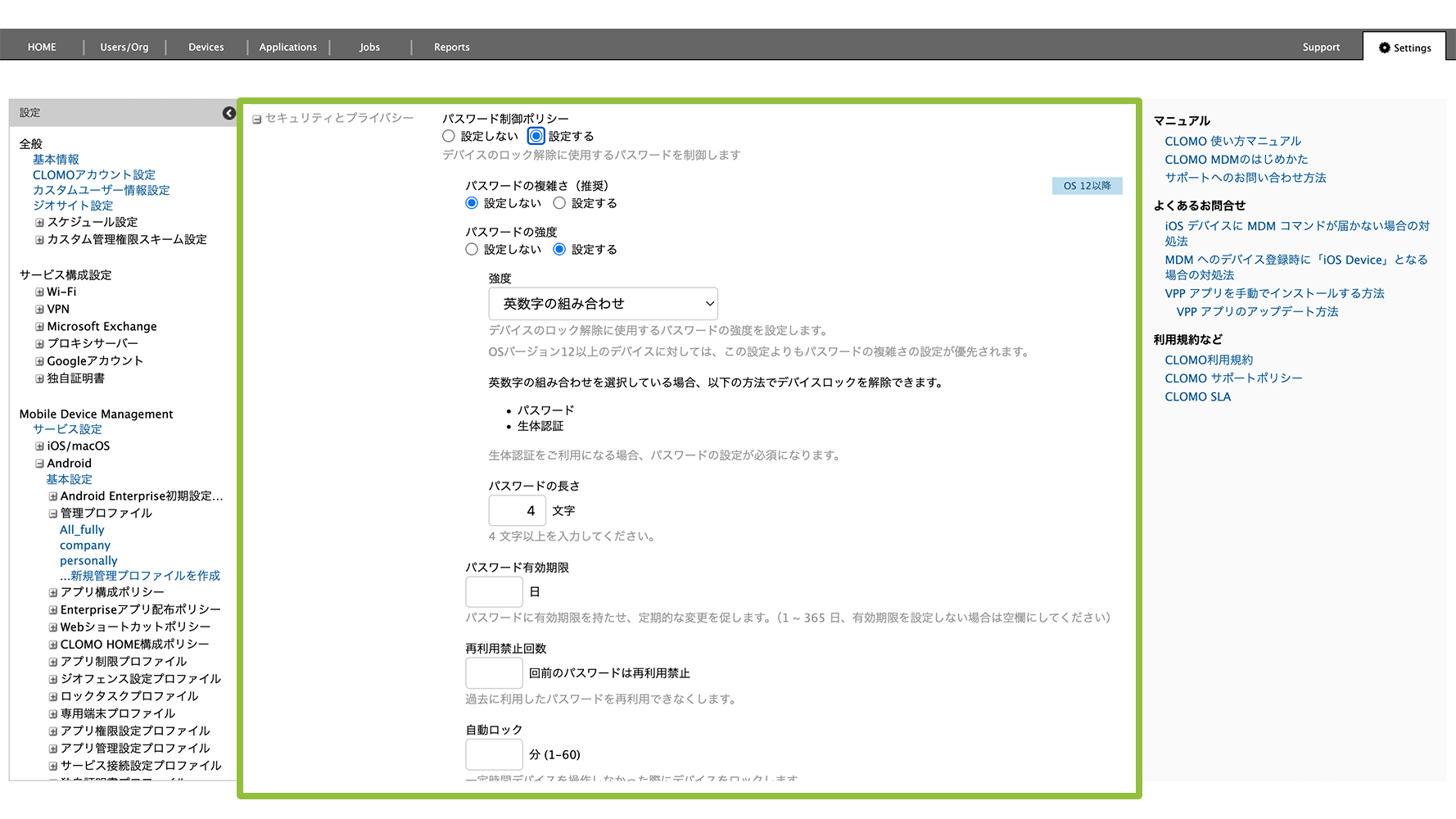This screenshot has width=1456, height=819.
Task: Select 設定しない for パスワード制御ポリシー
Action: [449, 136]
